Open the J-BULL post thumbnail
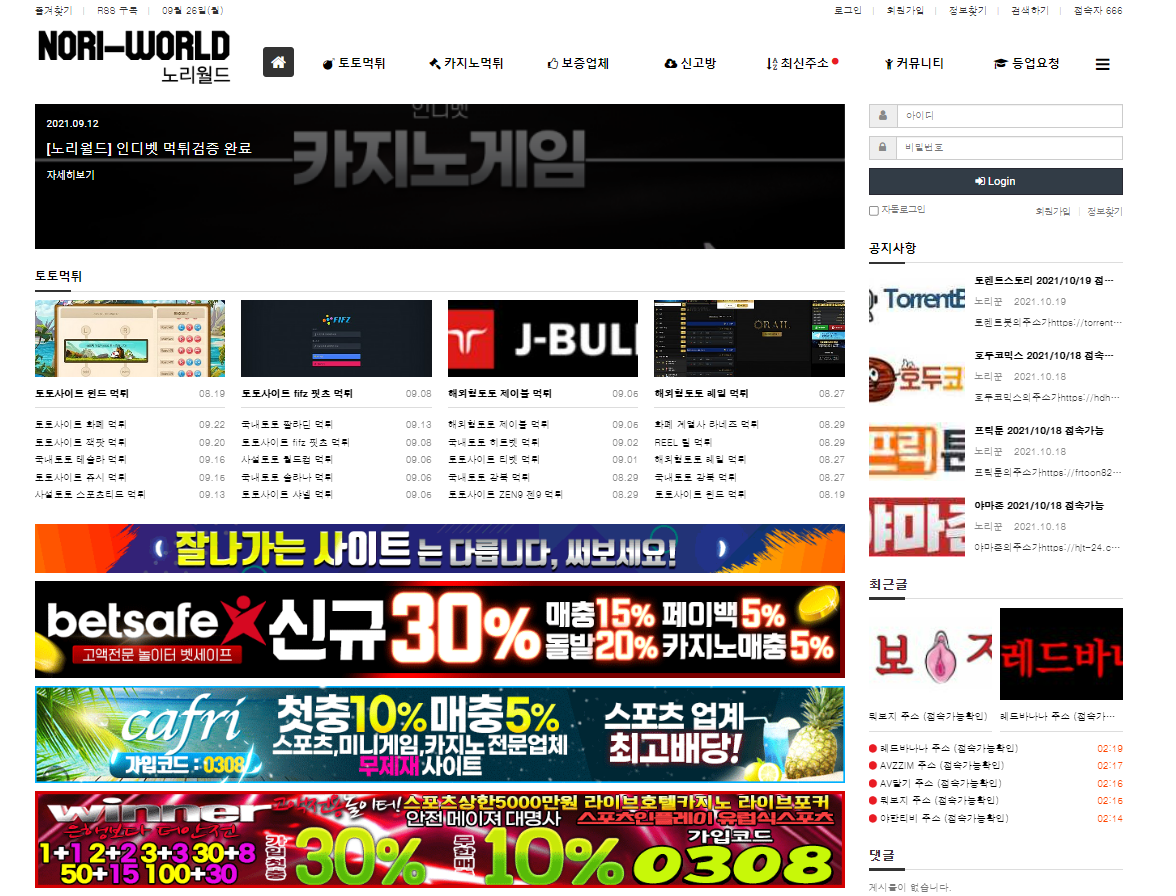 542,338
